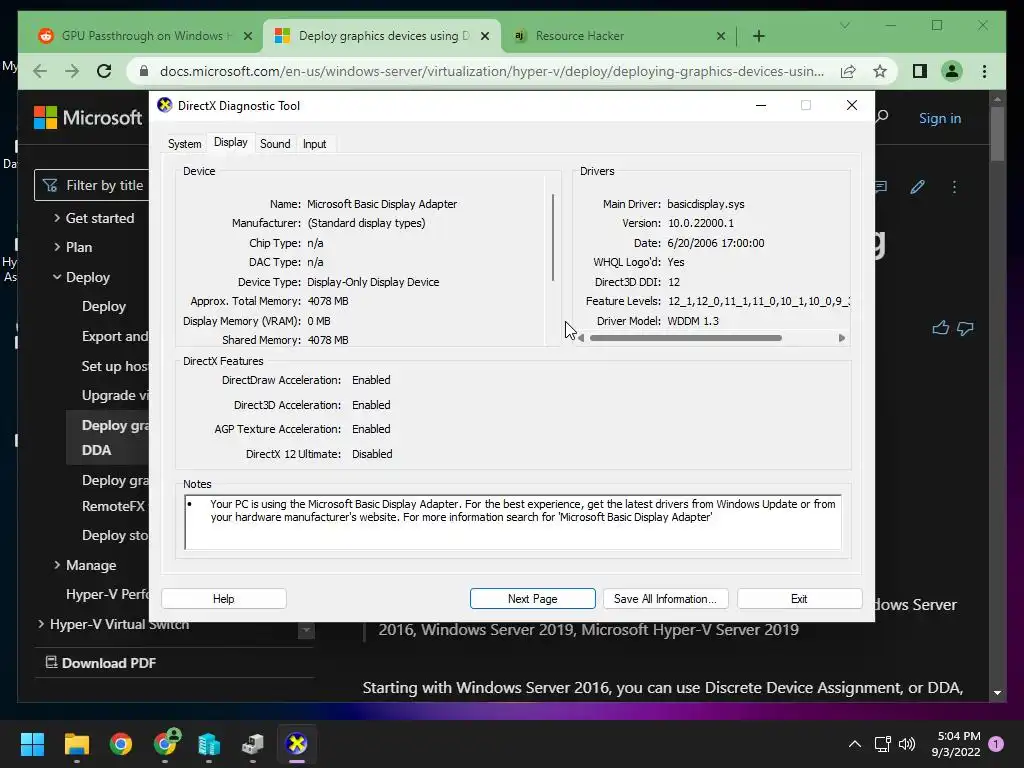Open the volume speaker tray icon
The image size is (1024, 768).
907,744
